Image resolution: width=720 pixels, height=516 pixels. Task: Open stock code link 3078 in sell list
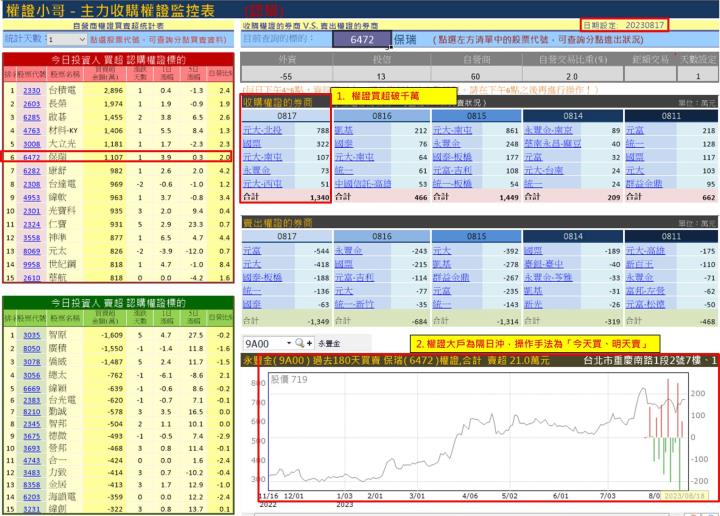(32, 362)
